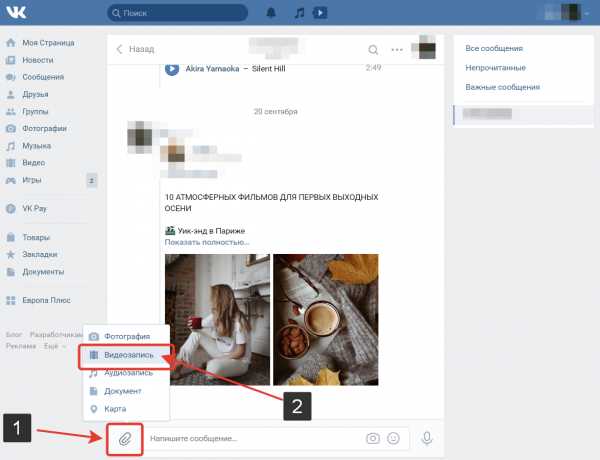The image size is (600, 460).
Task: Click the sender avatar in the message
Action: point(140,137)
